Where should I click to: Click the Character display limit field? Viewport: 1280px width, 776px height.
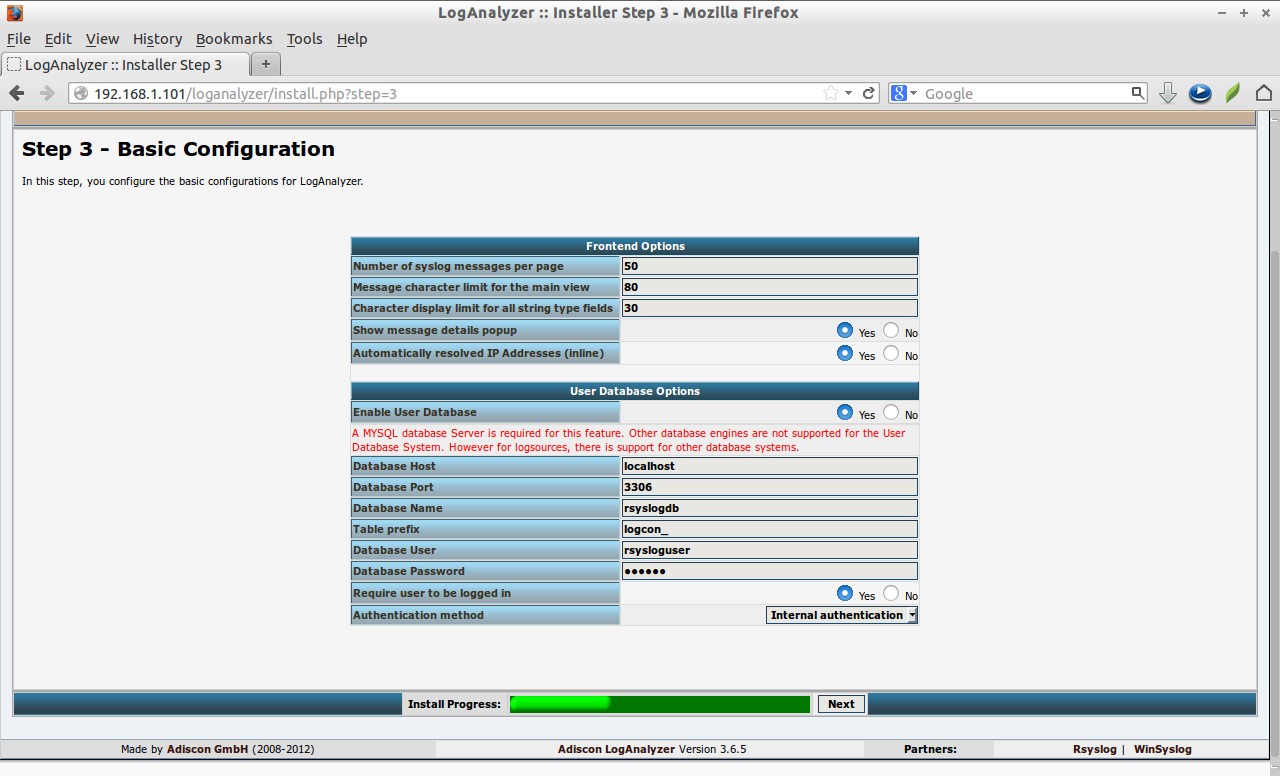pyautogui.click(x=769, y=308)
